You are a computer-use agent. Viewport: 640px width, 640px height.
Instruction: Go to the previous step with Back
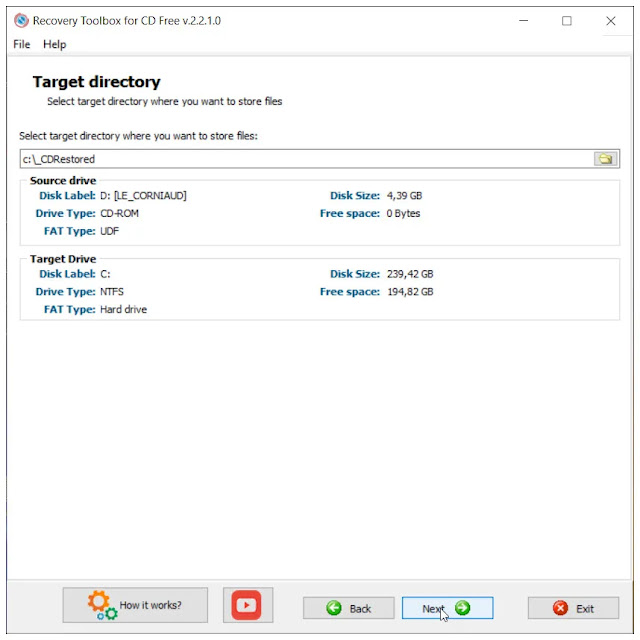point(349,608)
